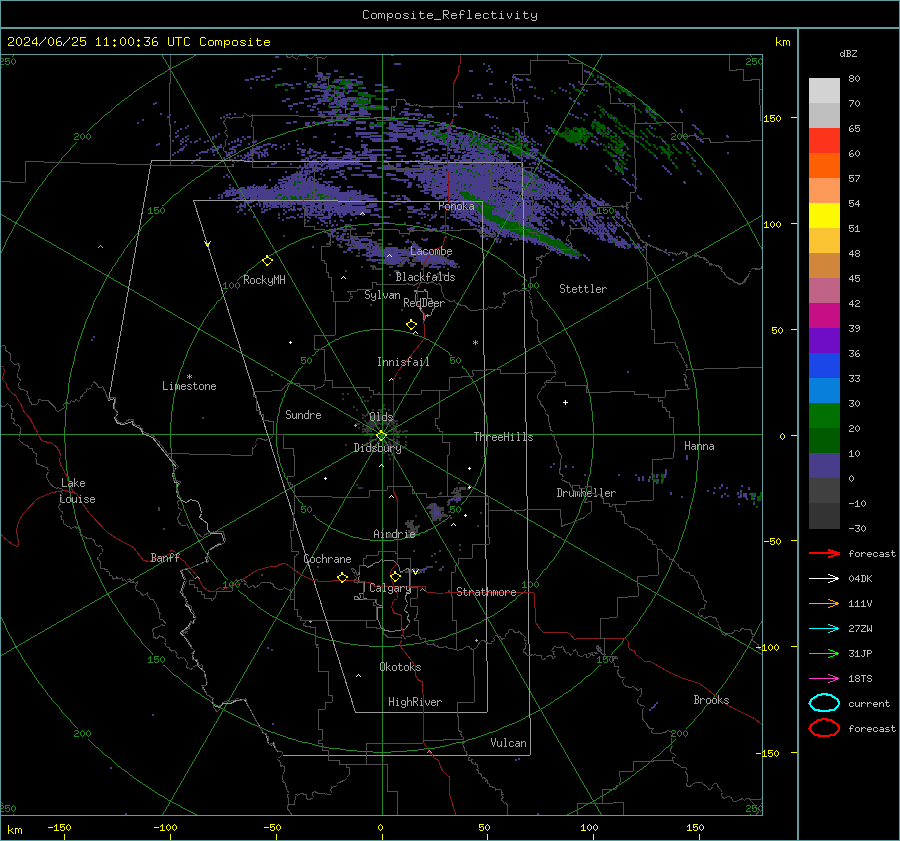The image size is (900, 841).
Task: Click the Sundre label
Action: click(303, 415)
